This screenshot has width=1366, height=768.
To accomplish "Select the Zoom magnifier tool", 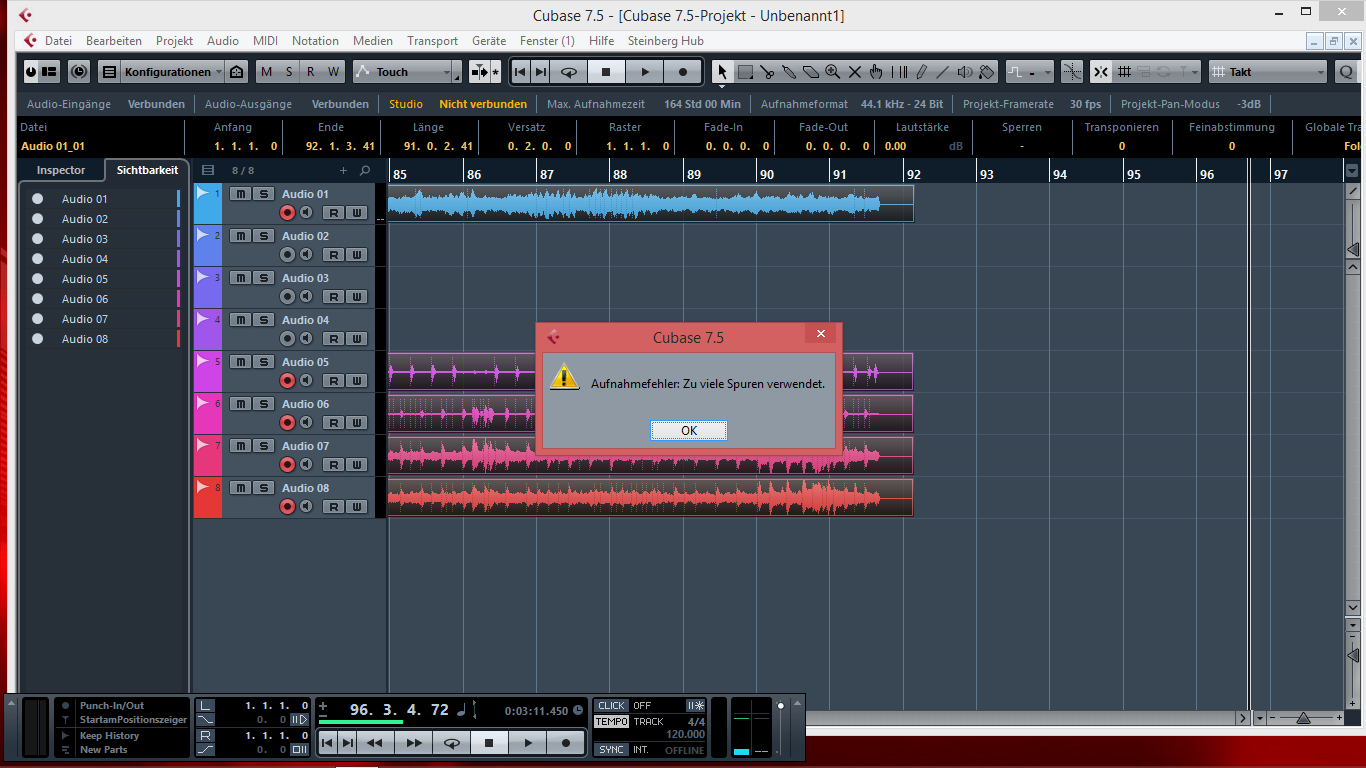I will (833, 72).
